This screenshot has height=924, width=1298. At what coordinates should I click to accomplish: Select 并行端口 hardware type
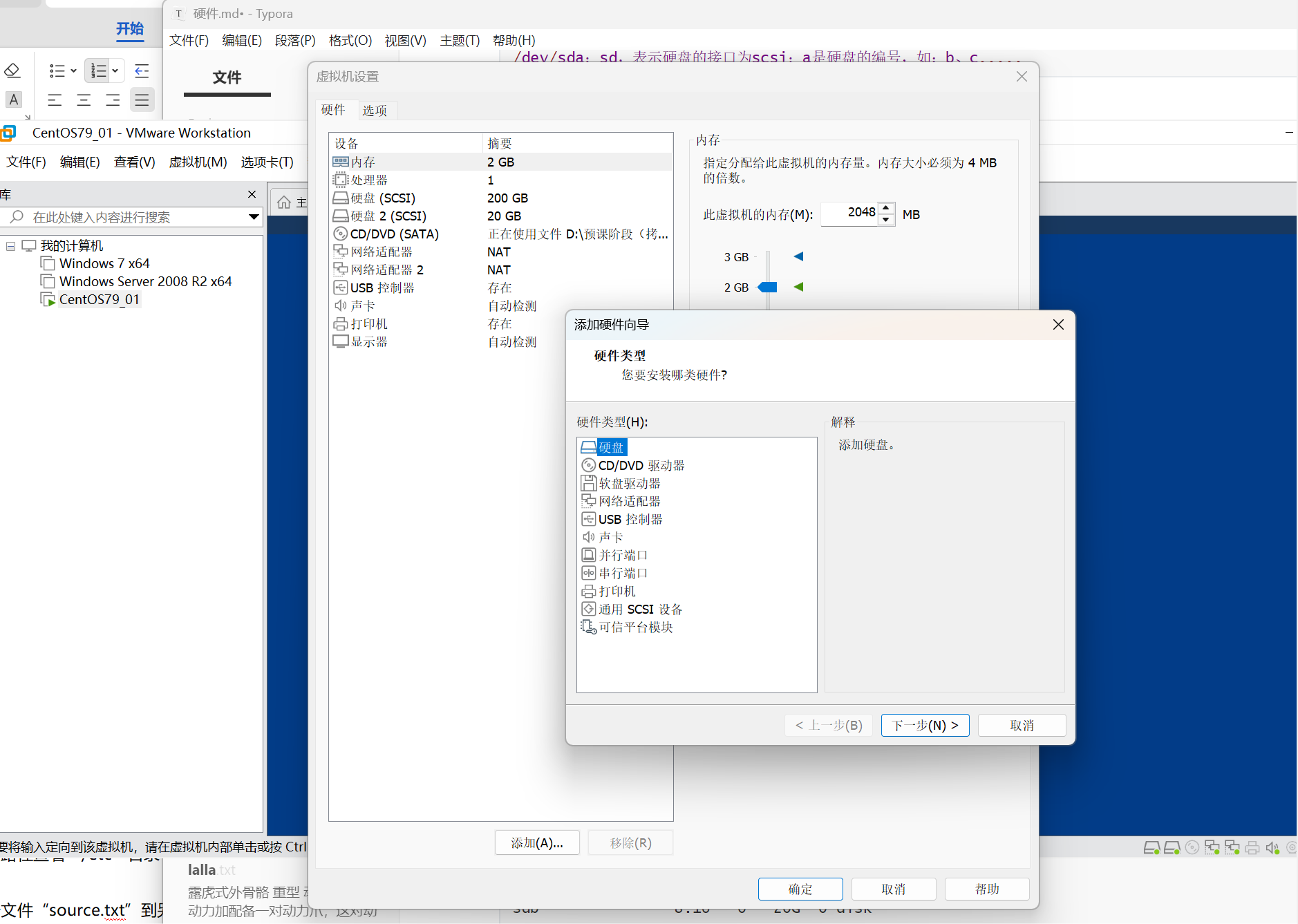(x=614, y=555)
